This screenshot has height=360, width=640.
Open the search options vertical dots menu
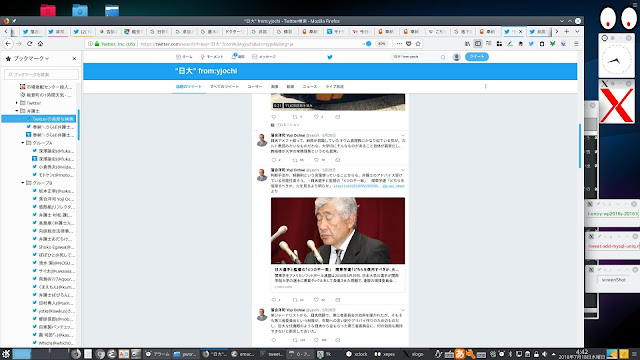(486, 86)
